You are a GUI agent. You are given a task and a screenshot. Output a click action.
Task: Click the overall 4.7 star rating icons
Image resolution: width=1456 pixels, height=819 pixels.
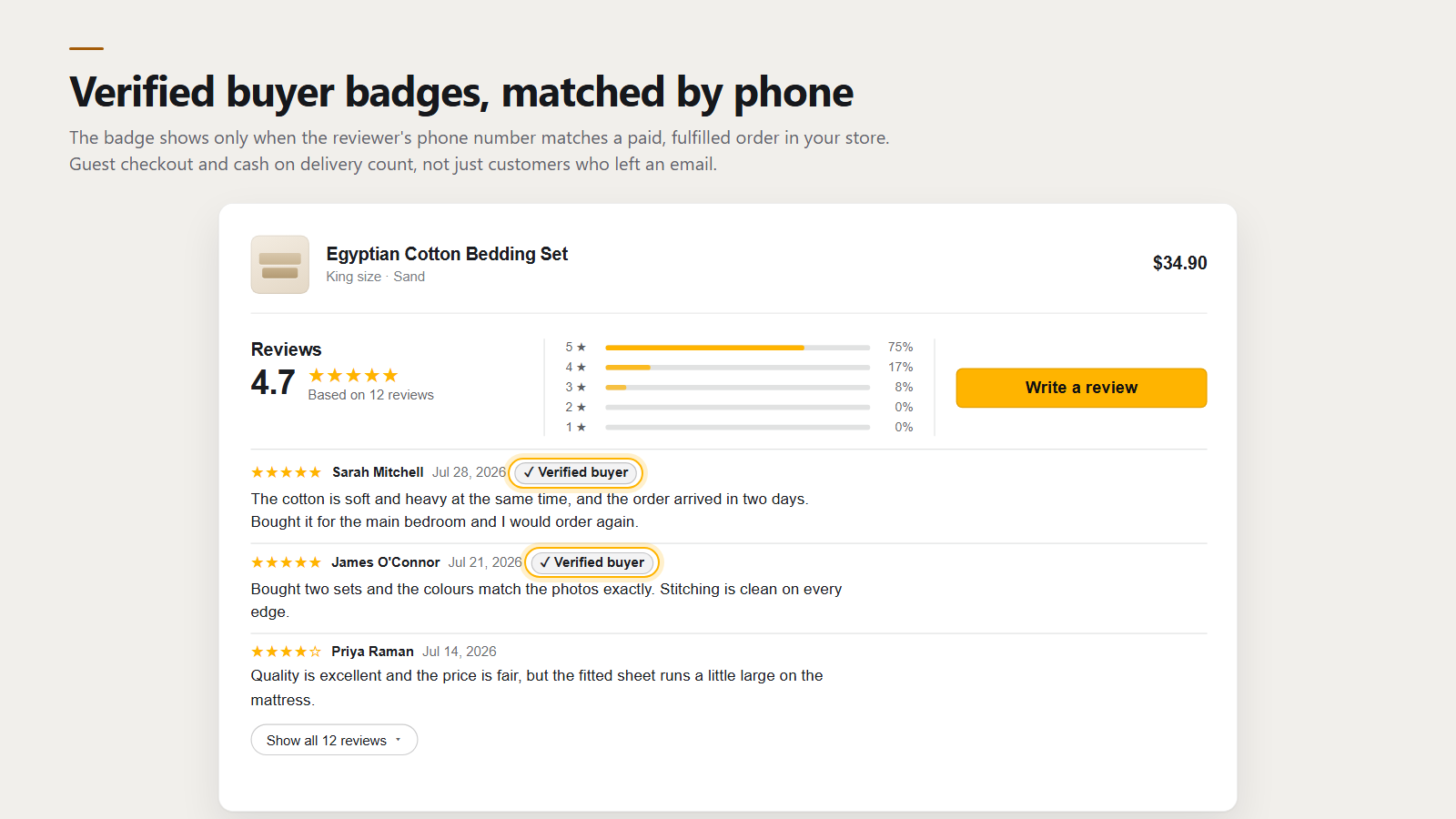353,375
